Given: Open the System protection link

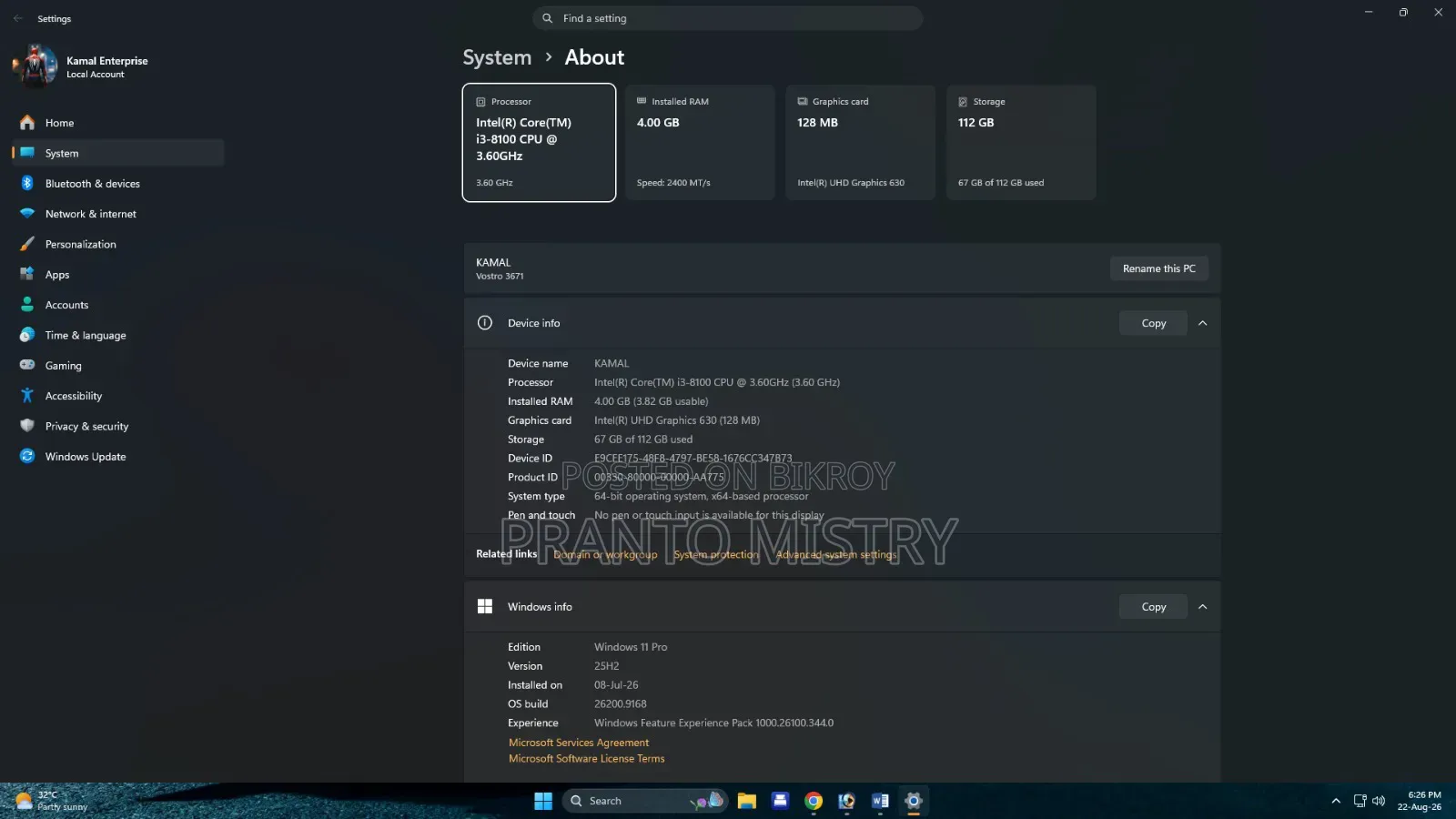Looking at the screenshot, I should pos(716,554).
